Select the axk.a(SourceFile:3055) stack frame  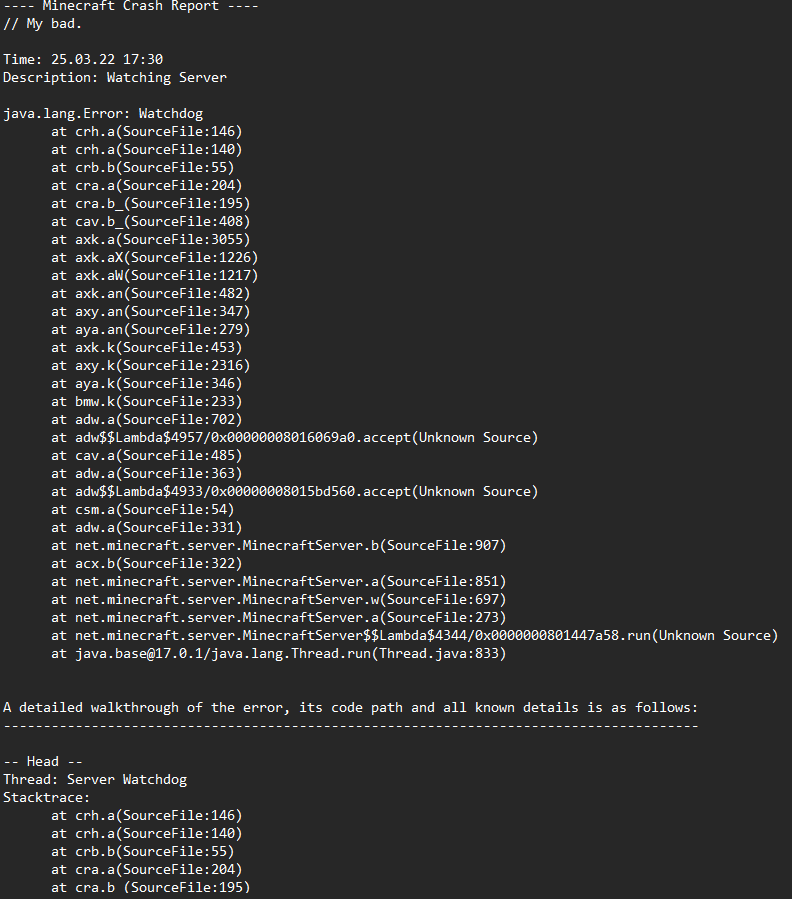[x=150, y=240]
